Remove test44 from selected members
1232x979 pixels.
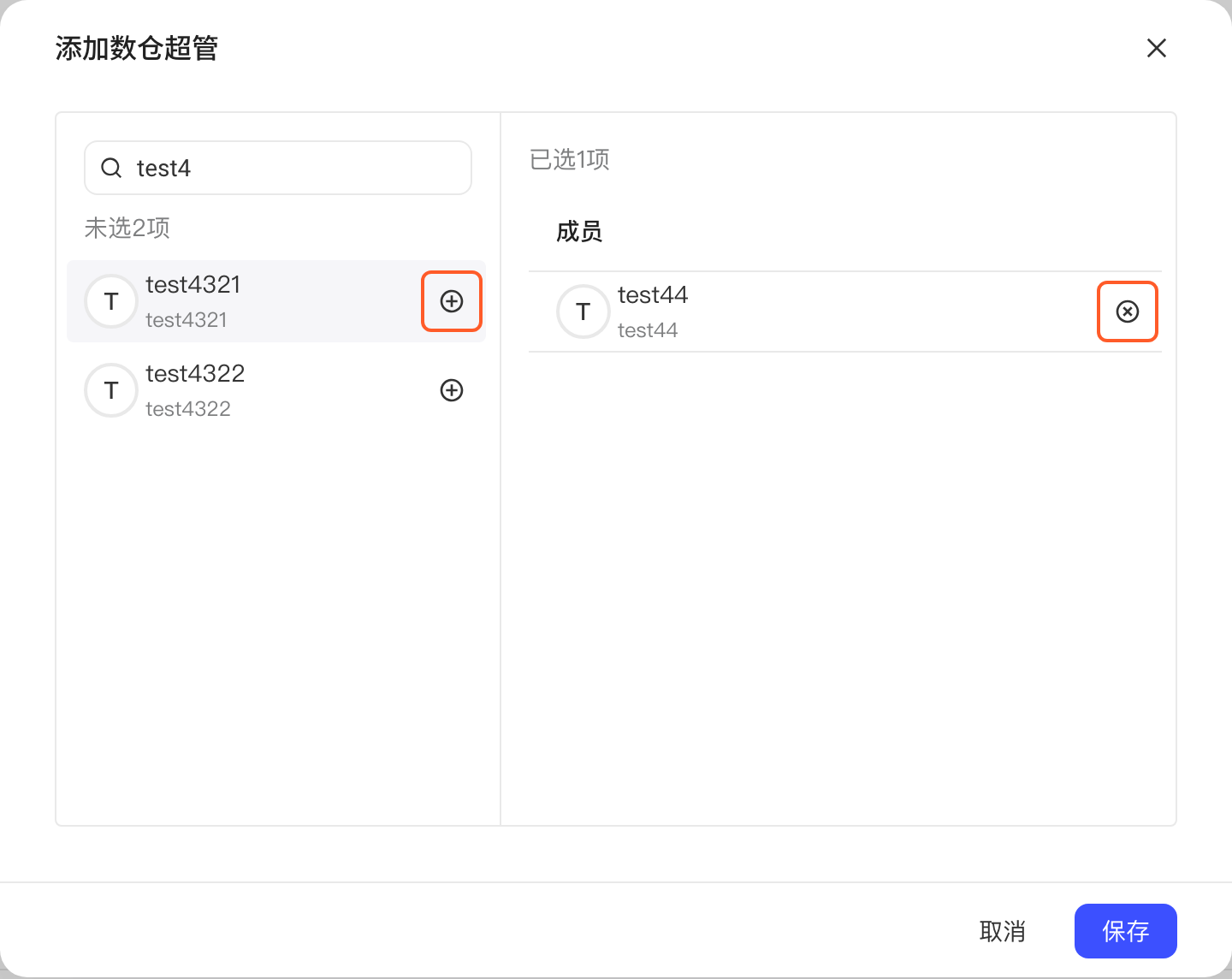tap(1128, 311)
